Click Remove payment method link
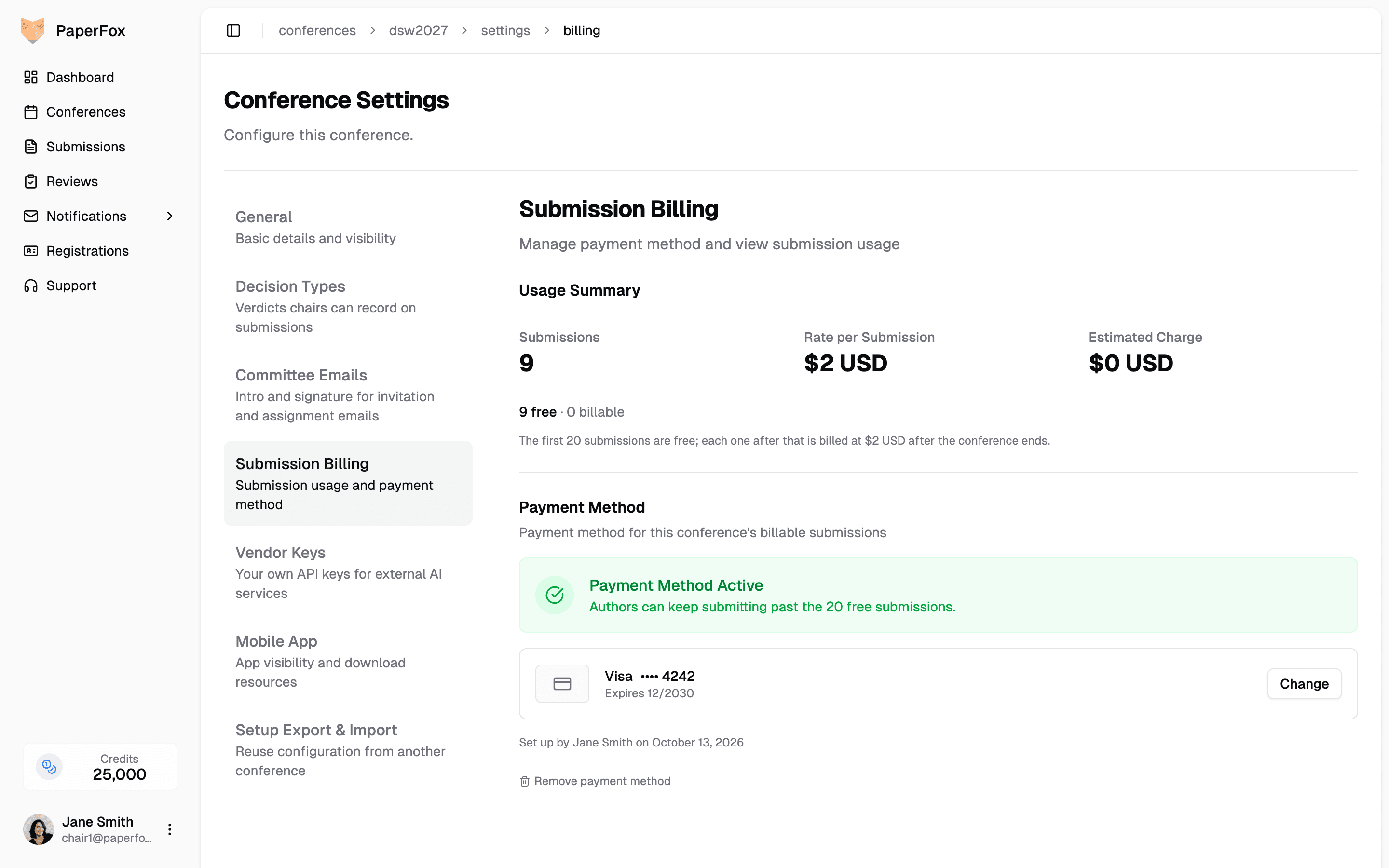 point(595,781)
